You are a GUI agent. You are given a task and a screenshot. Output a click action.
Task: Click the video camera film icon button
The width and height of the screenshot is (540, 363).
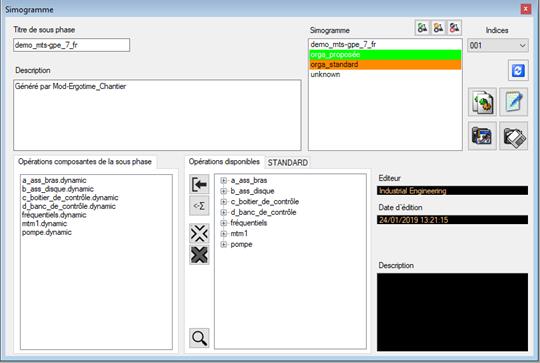coord(482,136)
